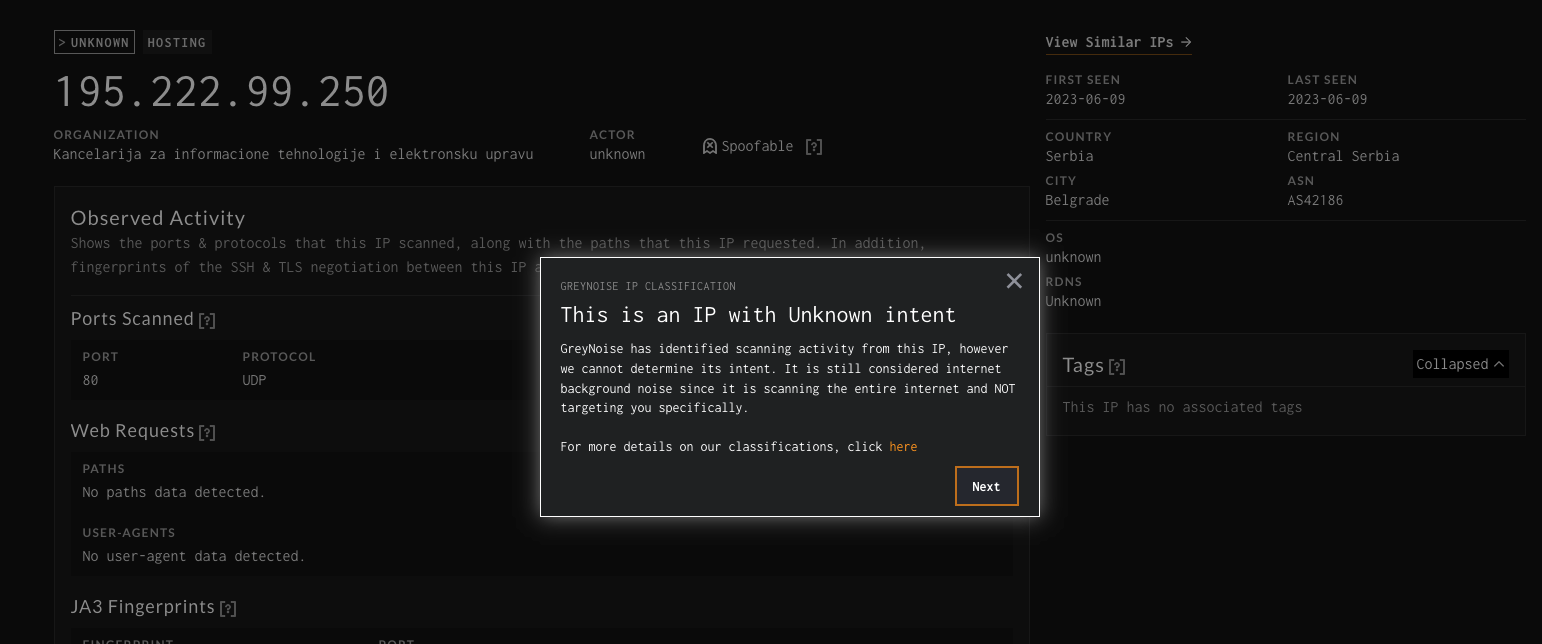Click 'This IP has no associated tags'
Screen dimensions: 1542x644
click(1182, 407)
